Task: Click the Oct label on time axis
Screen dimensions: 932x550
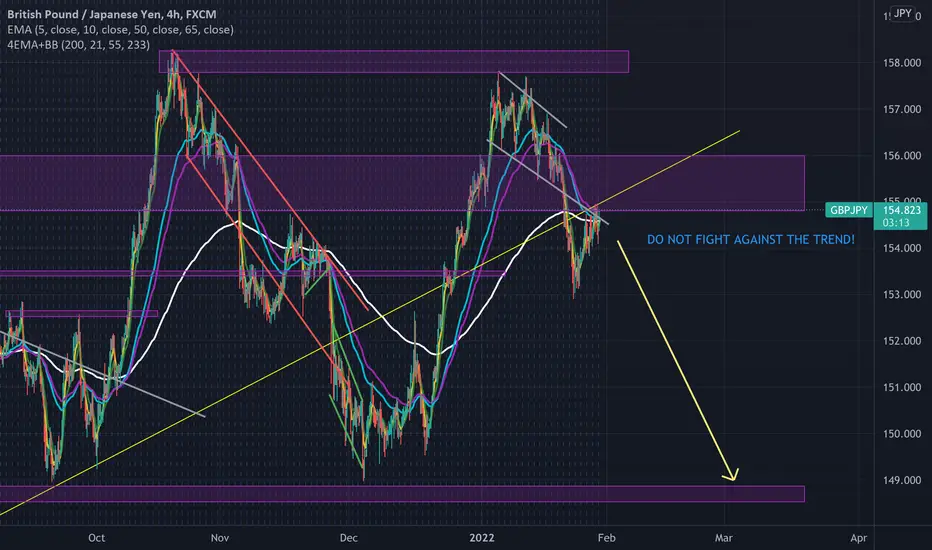Action: click(x=96, y=538)
